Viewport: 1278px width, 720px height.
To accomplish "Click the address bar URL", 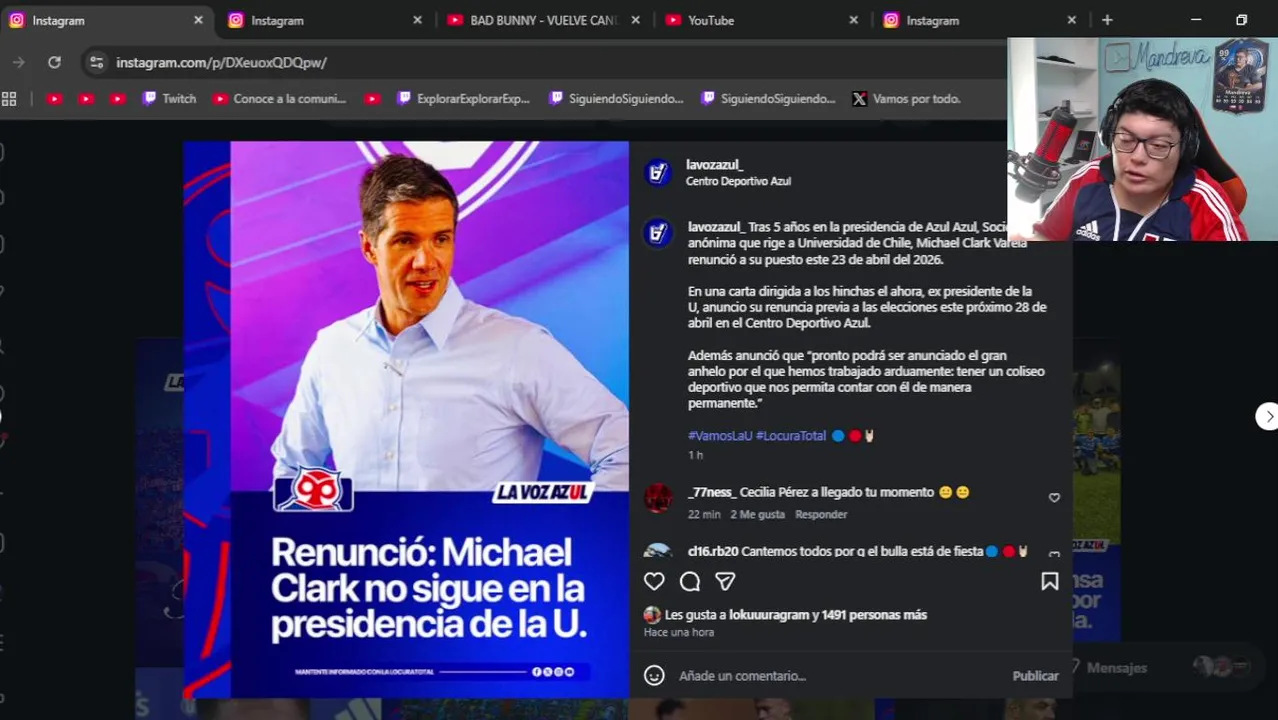I will 221,62.
